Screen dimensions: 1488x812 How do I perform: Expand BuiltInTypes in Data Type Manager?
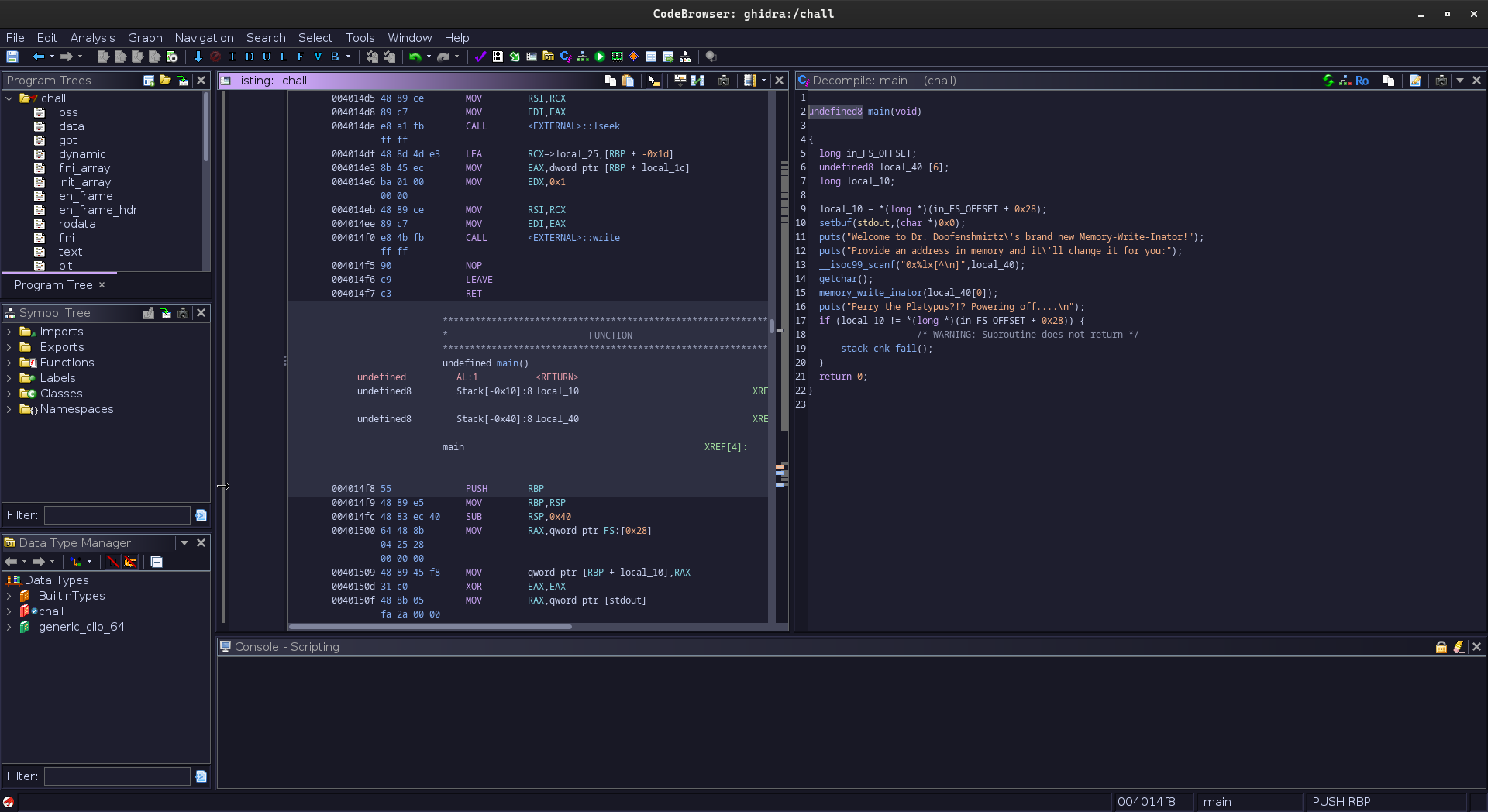[x=9, y=596]
